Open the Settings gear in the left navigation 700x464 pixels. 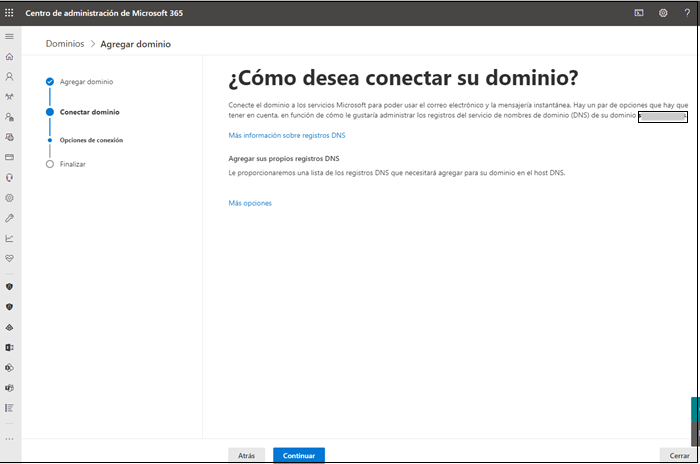(x=9, y=198)
